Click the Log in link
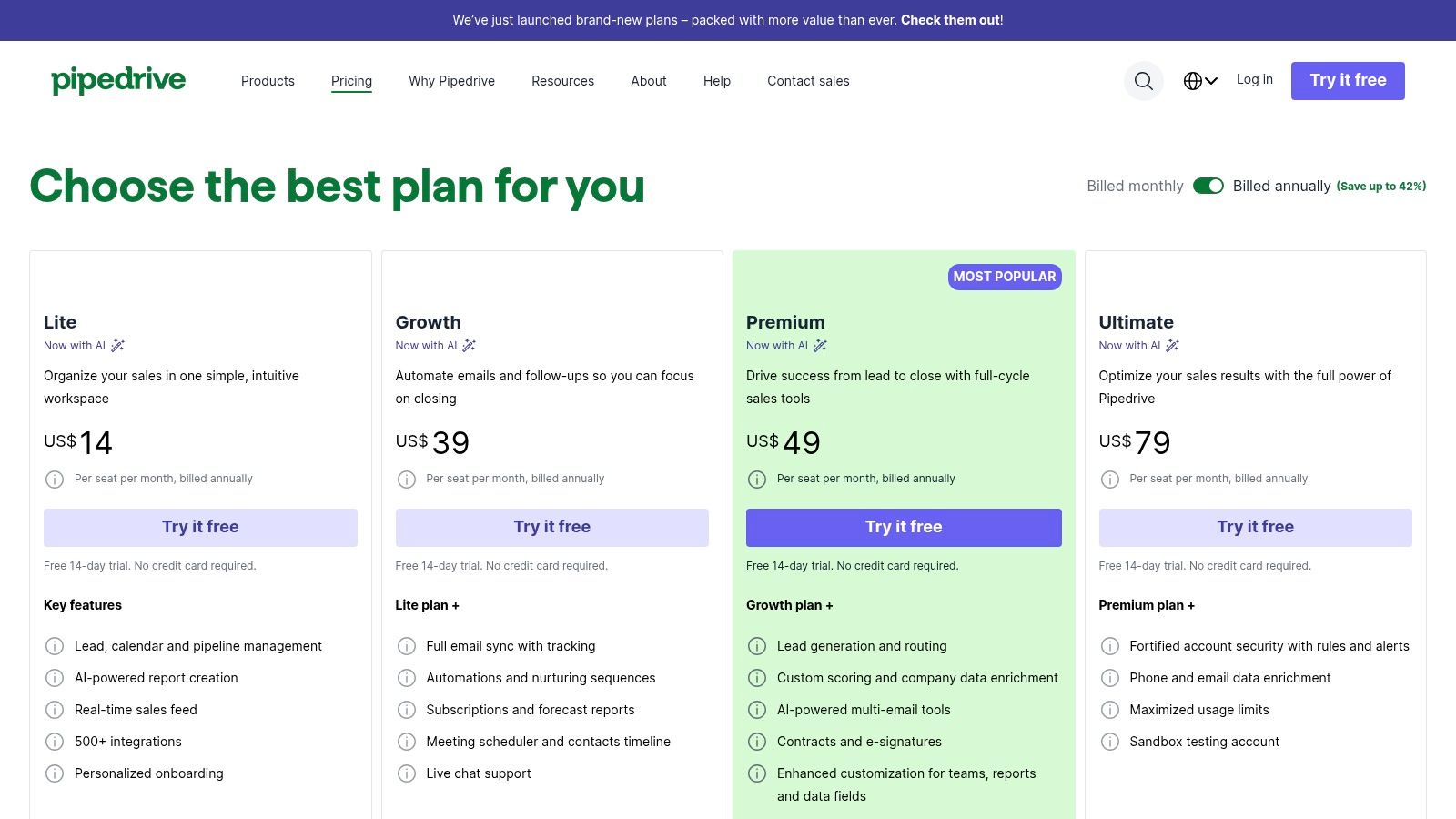The height and width of the screenshot is (819, 1456). (1254, 79)
